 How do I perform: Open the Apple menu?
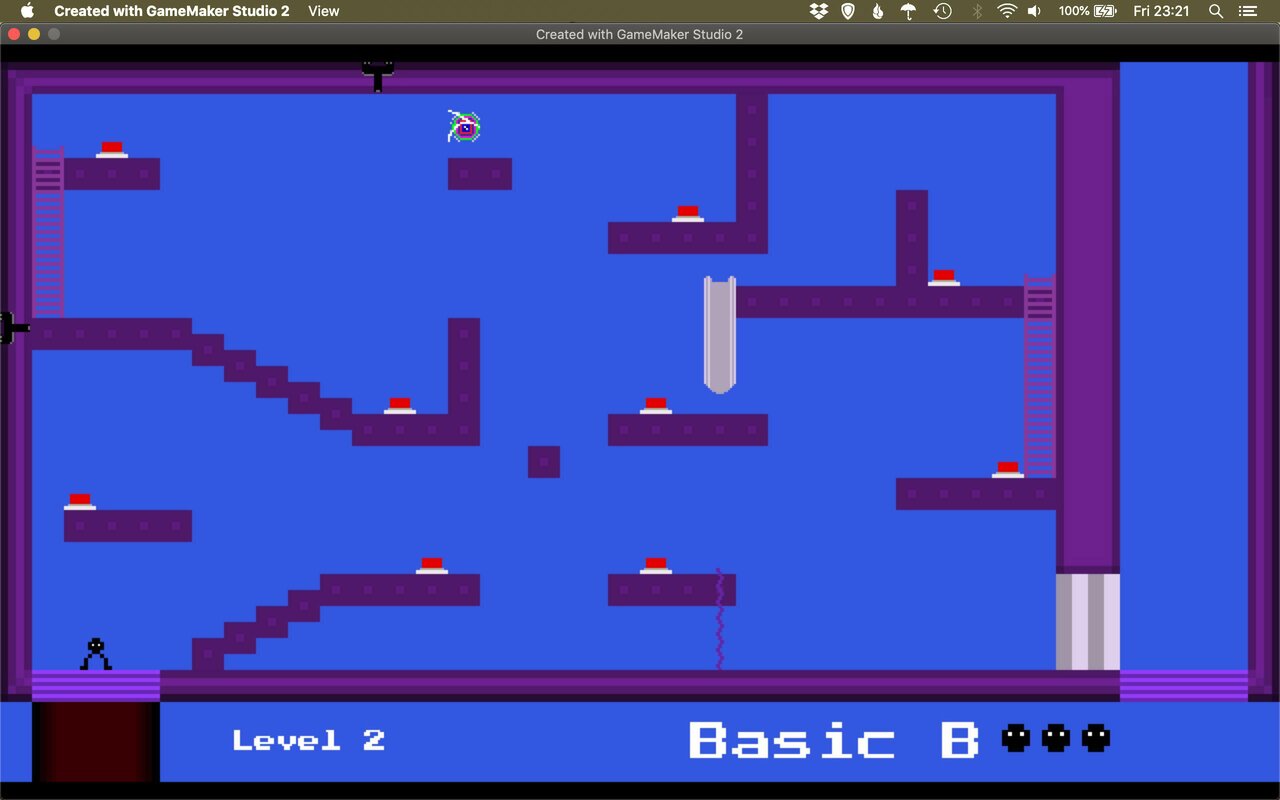pos(27,11)
